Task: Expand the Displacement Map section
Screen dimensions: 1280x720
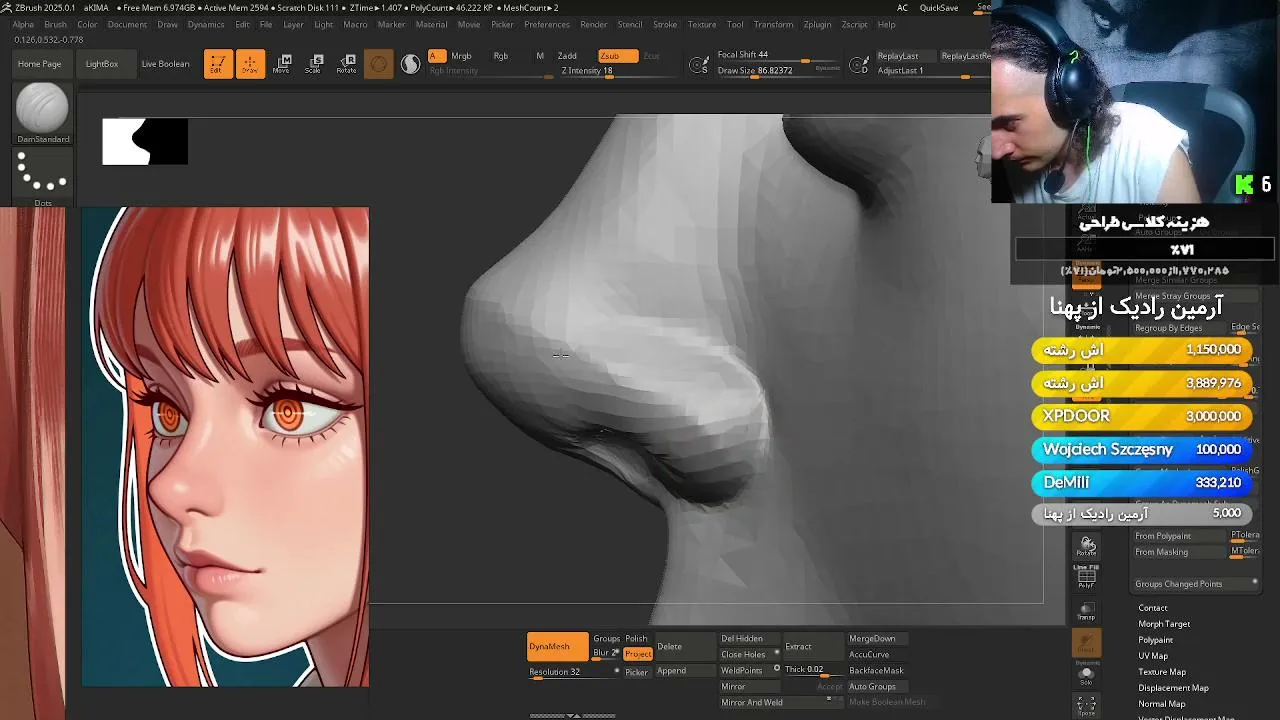Action: [x=1173, y=688]
